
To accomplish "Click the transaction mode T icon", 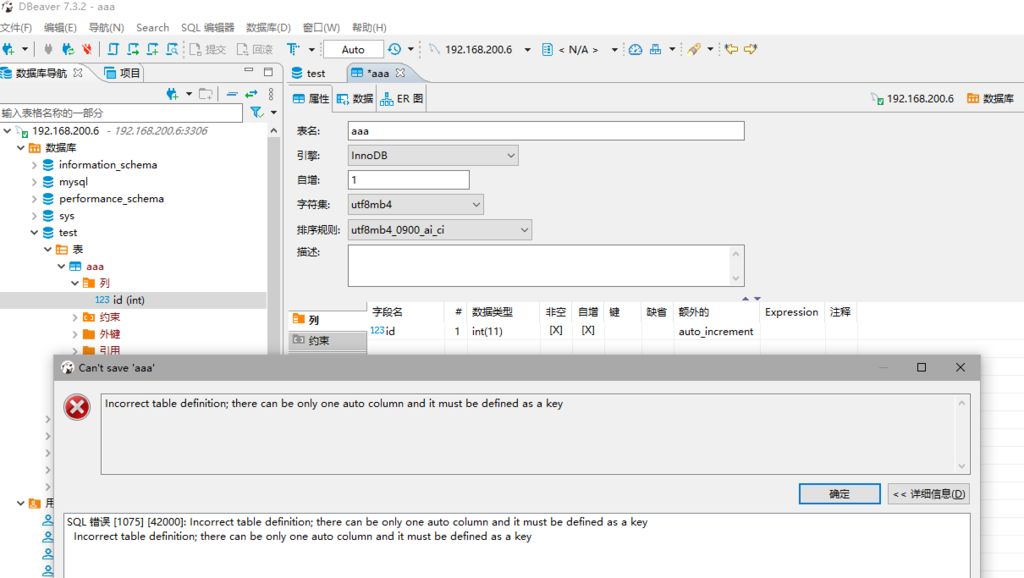I will 293,49.
